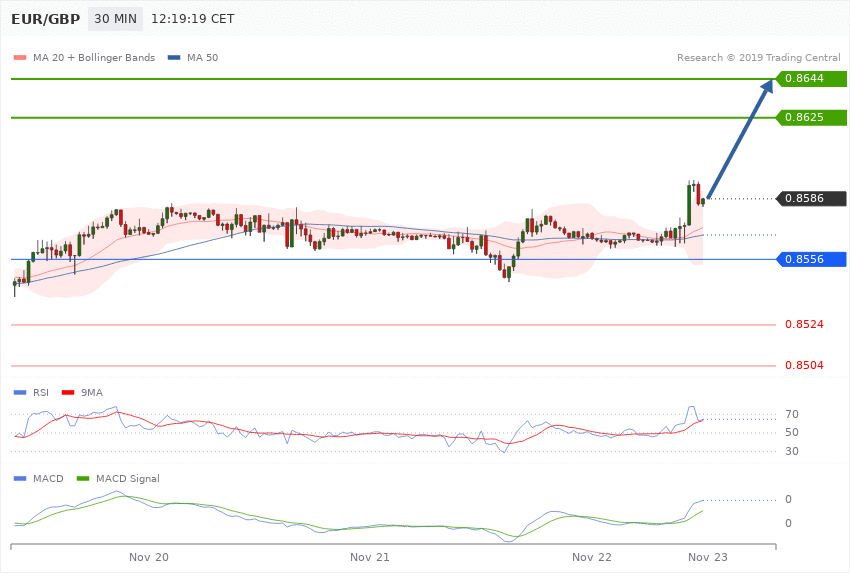850x576 pixels.
Task: Click the 0.8586 current price tag
Action: coord(812,198)
